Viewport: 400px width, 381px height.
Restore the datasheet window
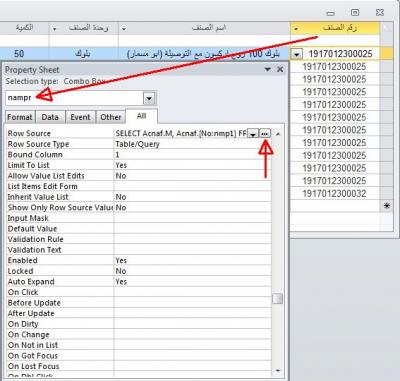[x=355, y=13]
